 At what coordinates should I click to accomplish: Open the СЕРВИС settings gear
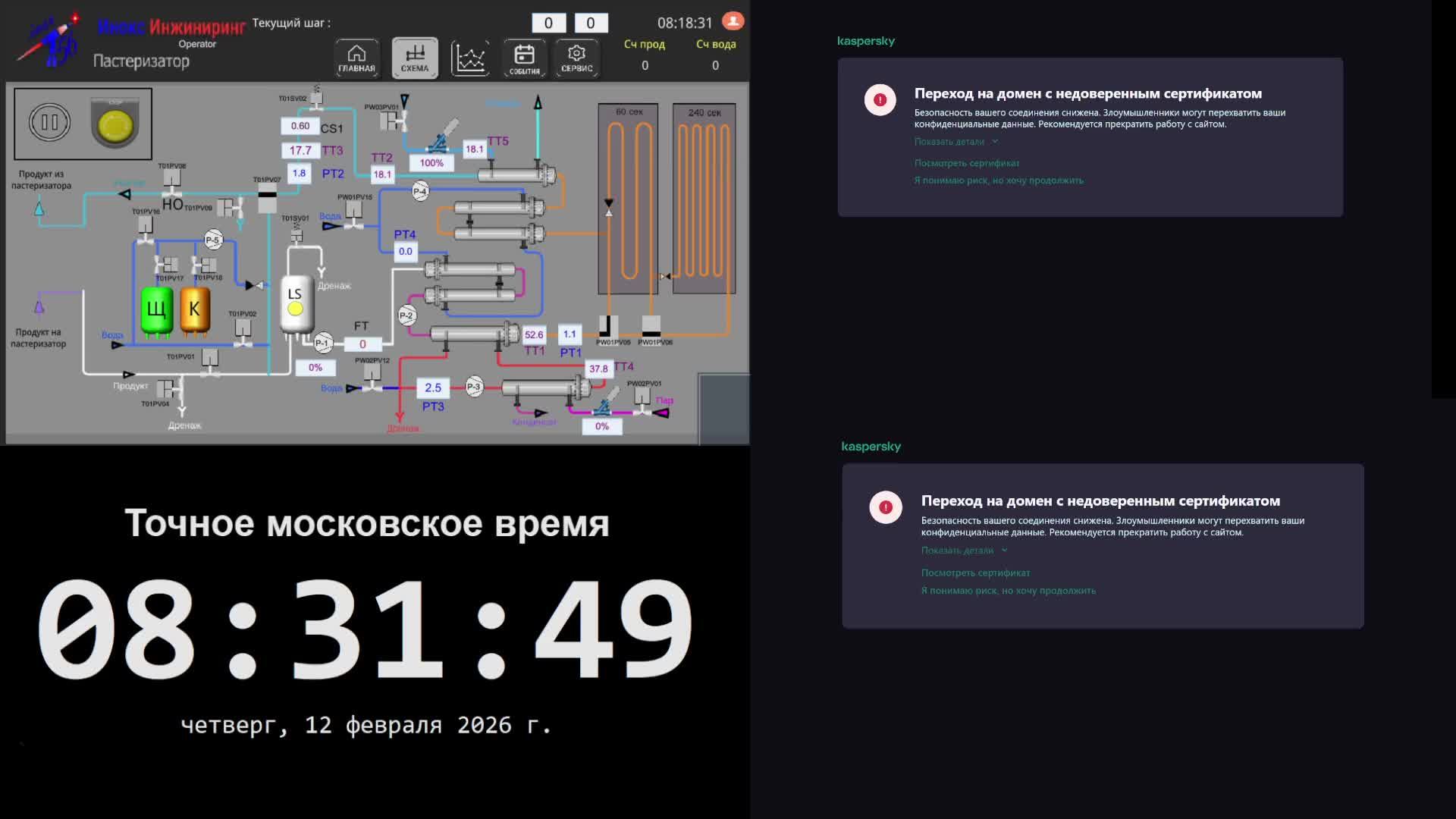(x=576, y=58)
